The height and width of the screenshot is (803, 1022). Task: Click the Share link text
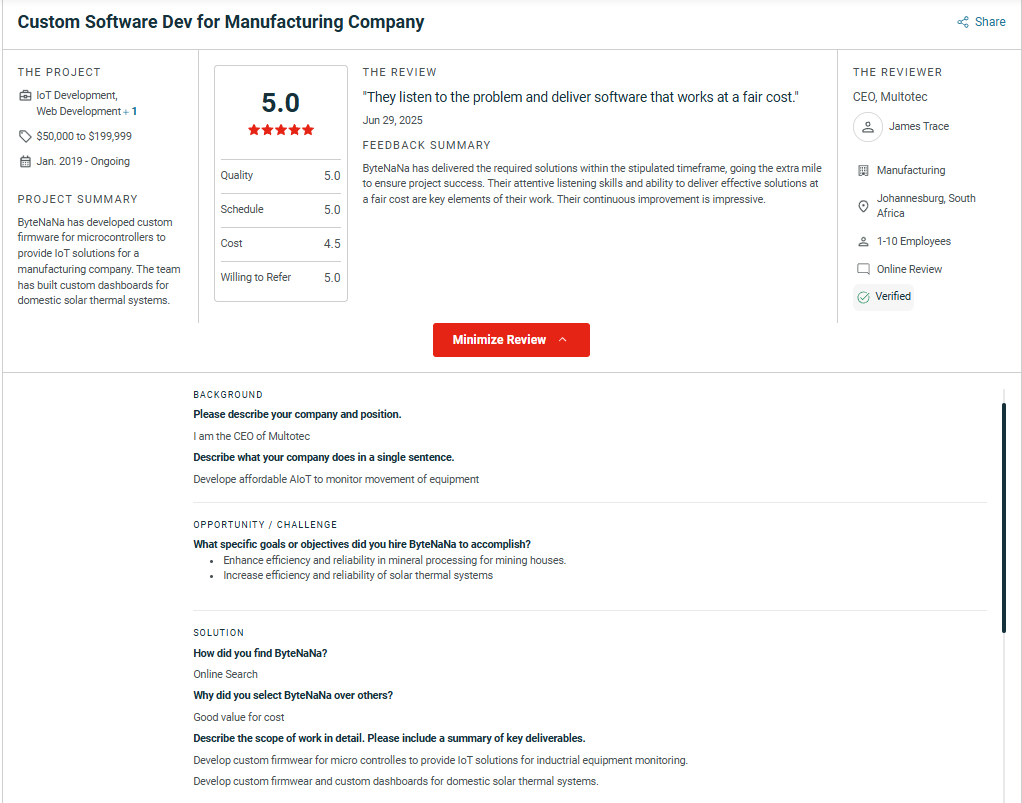(x=990, y=22)
